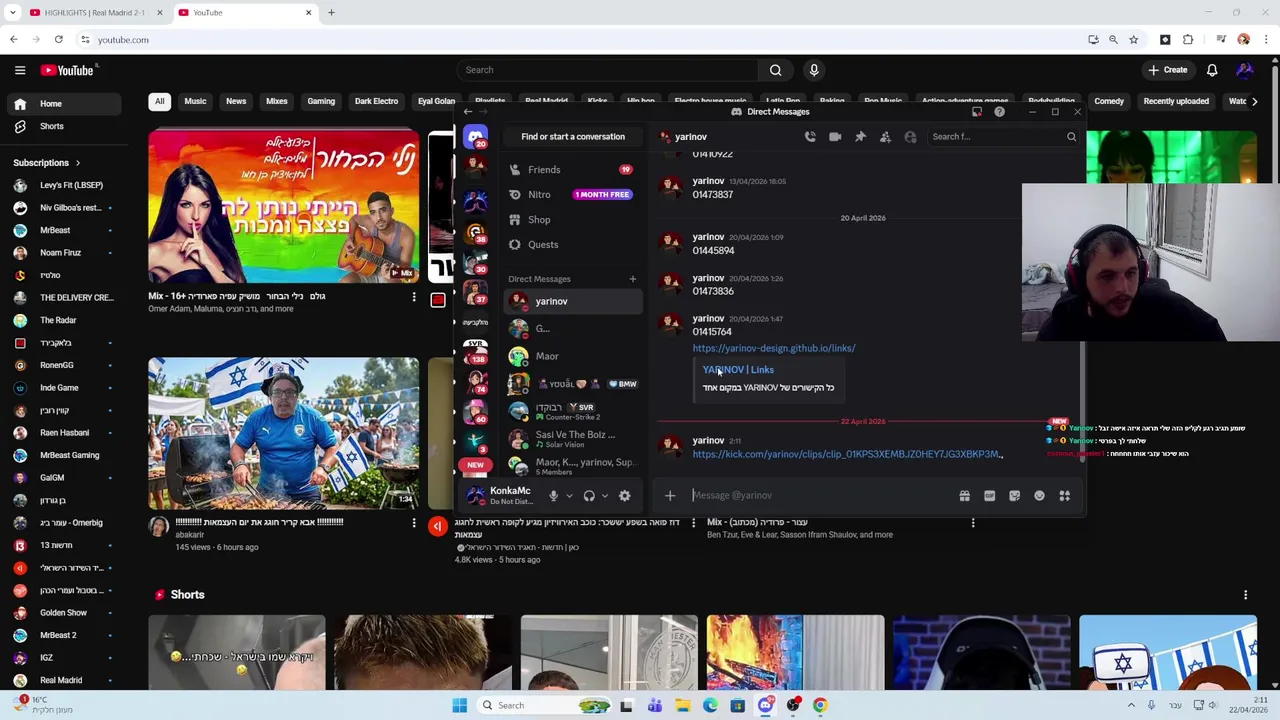Open the Discord inbox icon
This screenshot has width=1280, height=720.
coord(977,112)
